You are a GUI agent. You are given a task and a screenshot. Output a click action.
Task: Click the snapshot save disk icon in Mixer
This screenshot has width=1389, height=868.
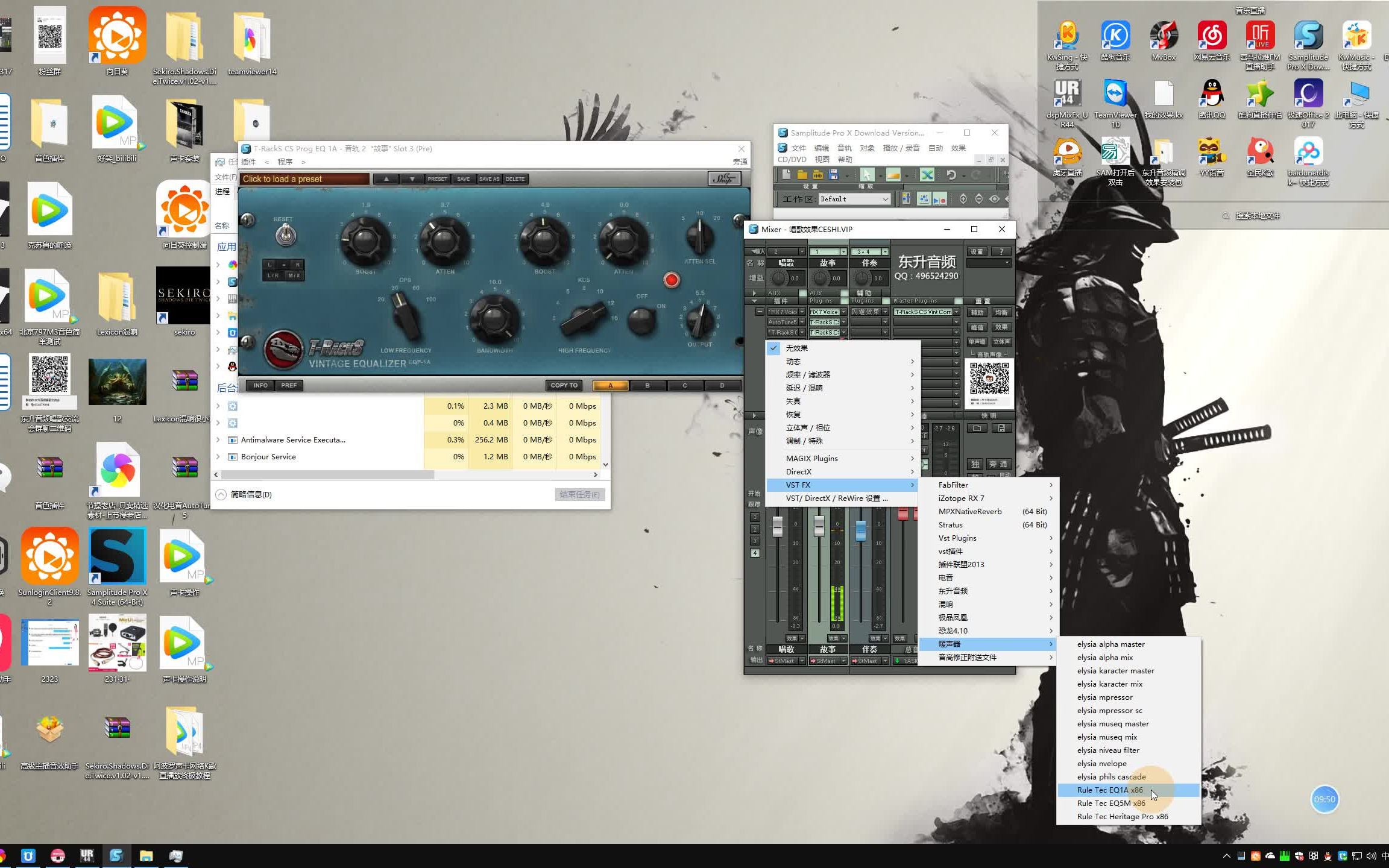(1001, 428)
